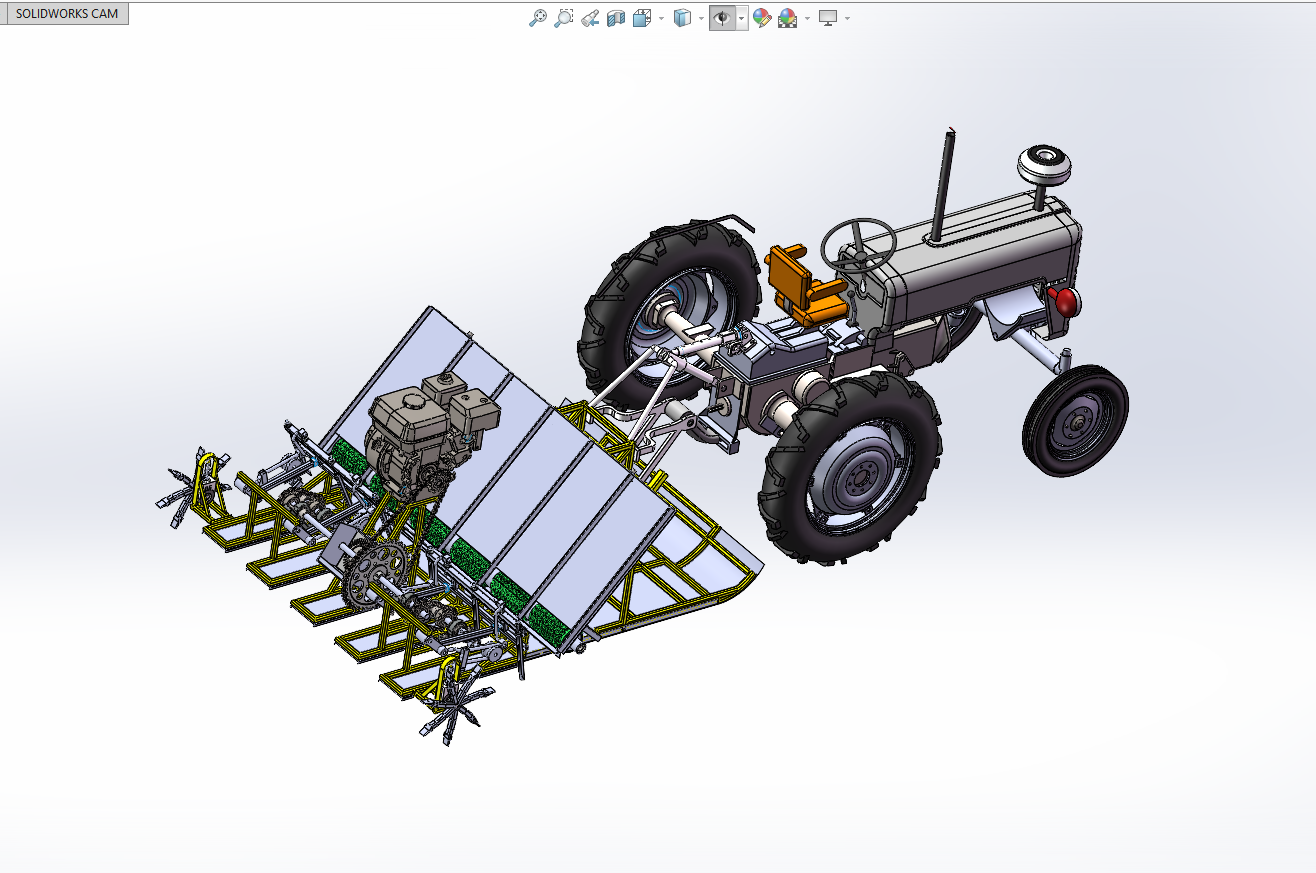Activate the Section View tool

coord(616,18)
